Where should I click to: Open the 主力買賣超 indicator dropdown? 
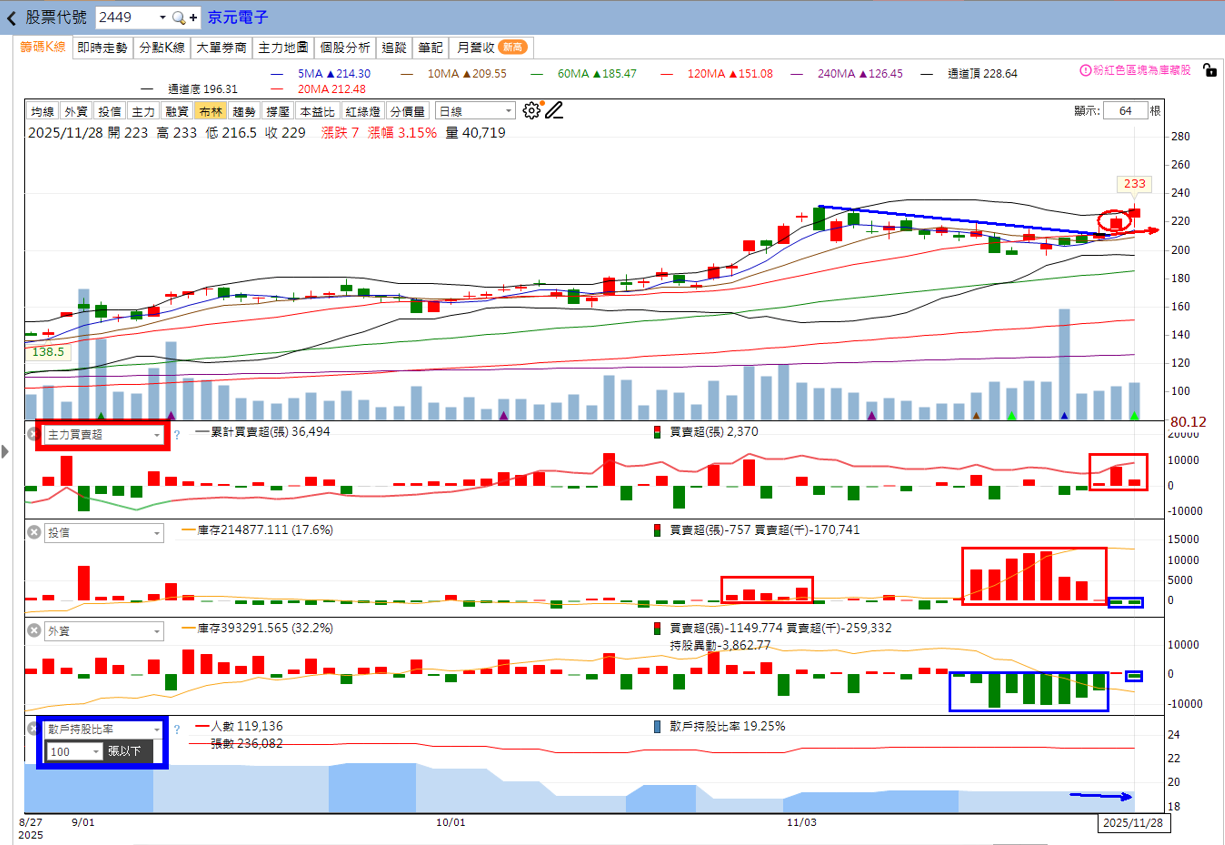[x=103, y=435]
